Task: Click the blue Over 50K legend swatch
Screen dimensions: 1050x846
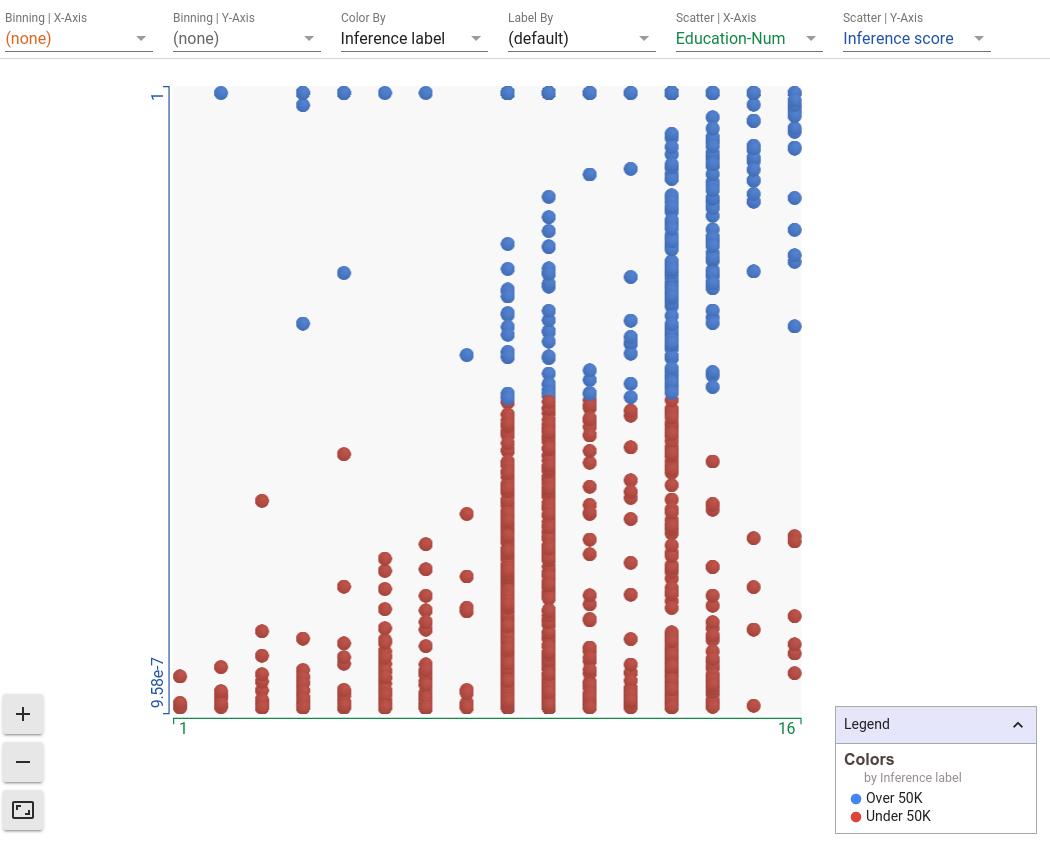Action: coord(856,798)
